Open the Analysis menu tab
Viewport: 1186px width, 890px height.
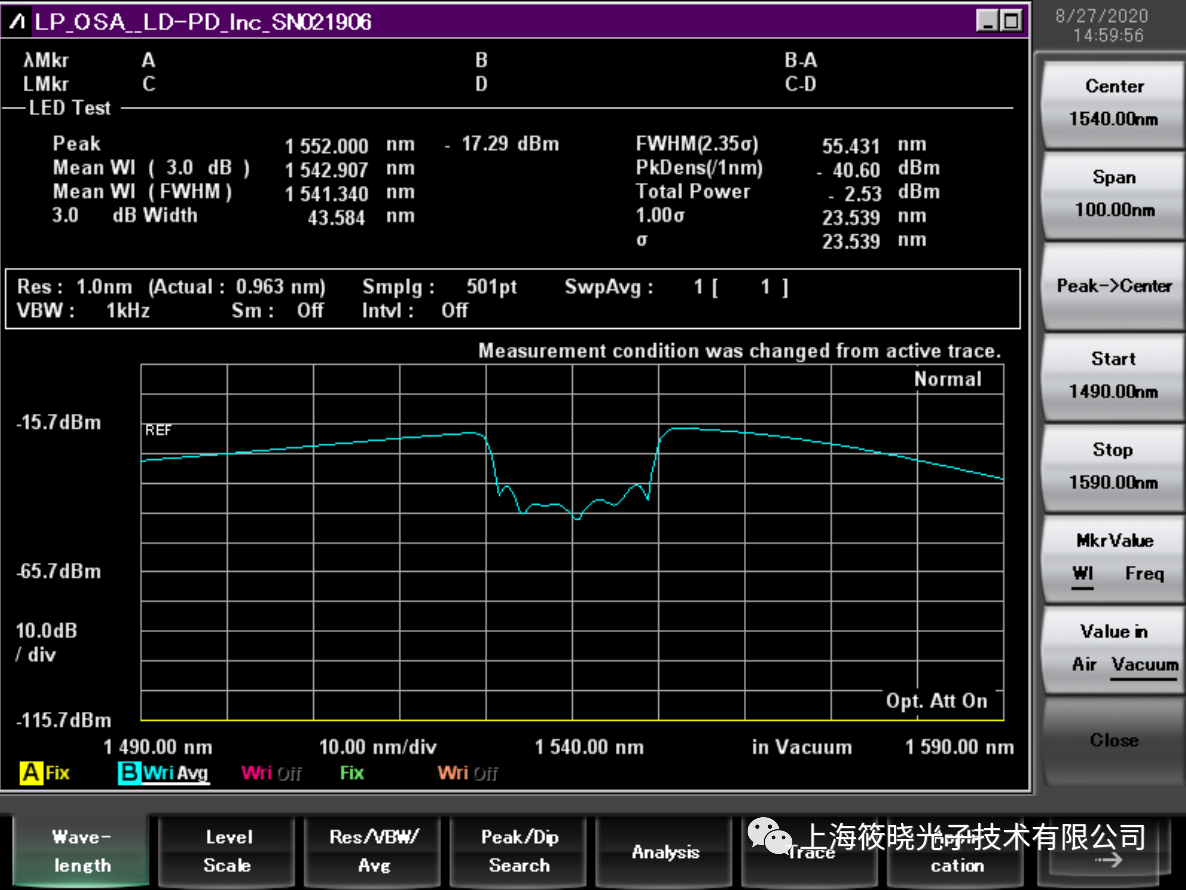[x=665, y=851]
